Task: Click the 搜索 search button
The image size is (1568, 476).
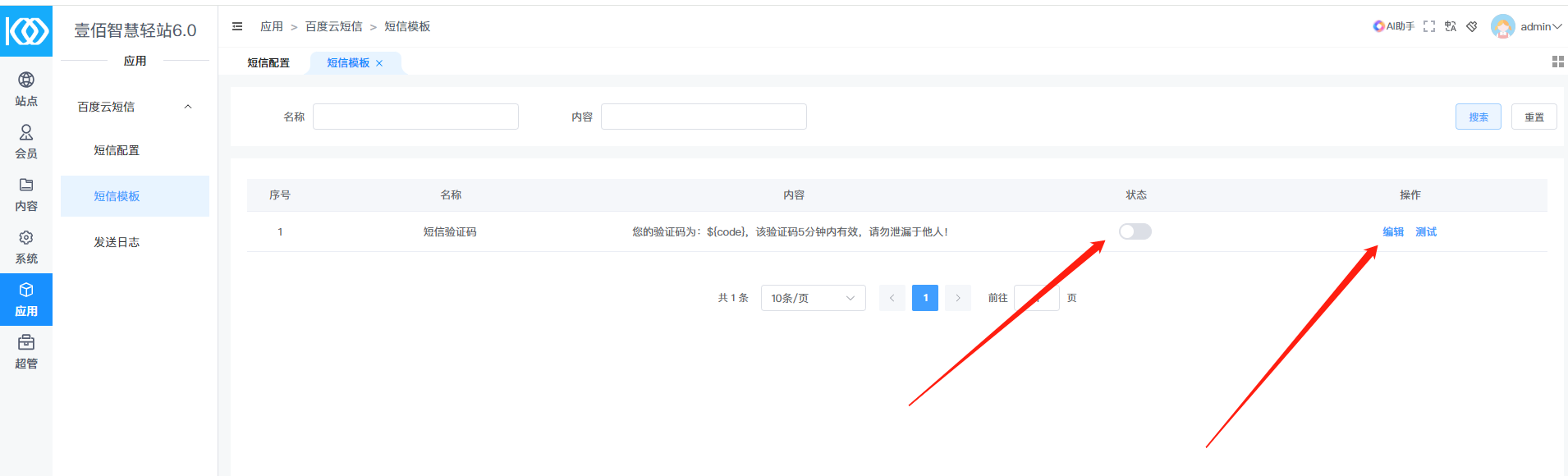Action: (x=1478, y=117)
